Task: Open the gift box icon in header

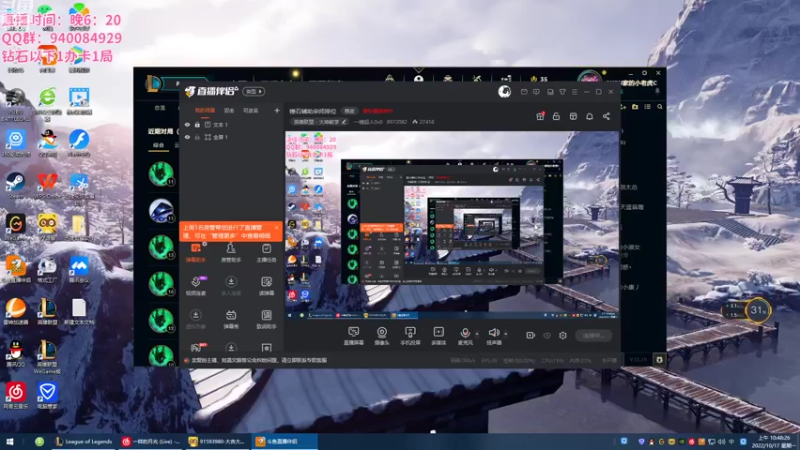Action: pos(540,116)
